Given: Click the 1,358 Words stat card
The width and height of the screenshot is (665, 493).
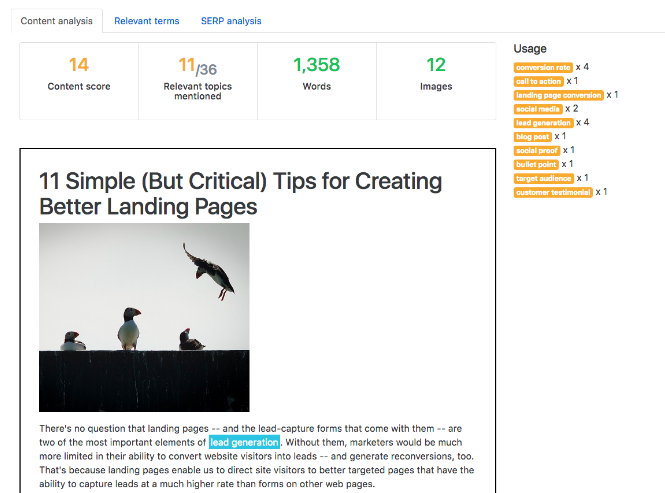Looking at the screenshot, I should pos(317,81).
